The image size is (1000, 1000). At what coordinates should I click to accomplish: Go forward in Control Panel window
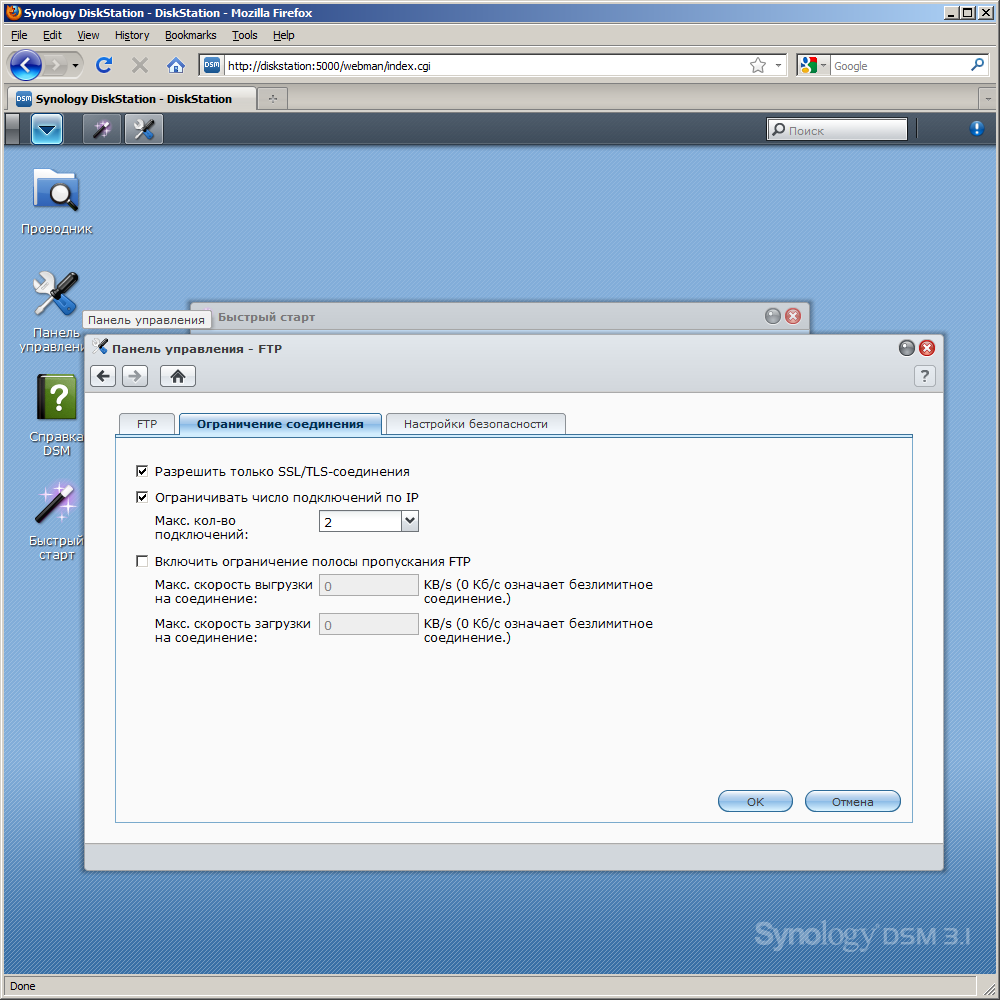click(135, 376)
